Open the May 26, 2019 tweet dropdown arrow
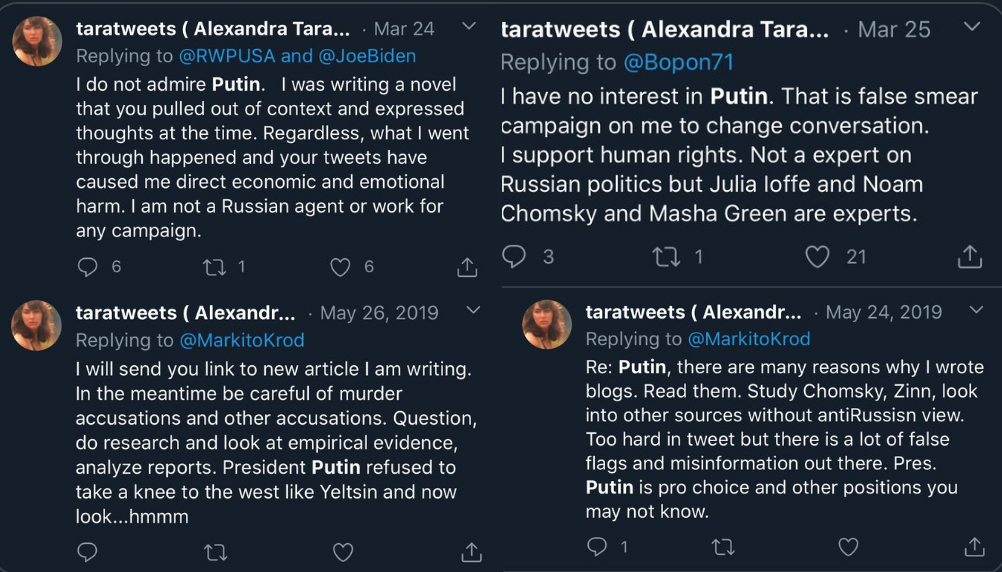Screen dimensions: 1002x572 pos(474,311)
